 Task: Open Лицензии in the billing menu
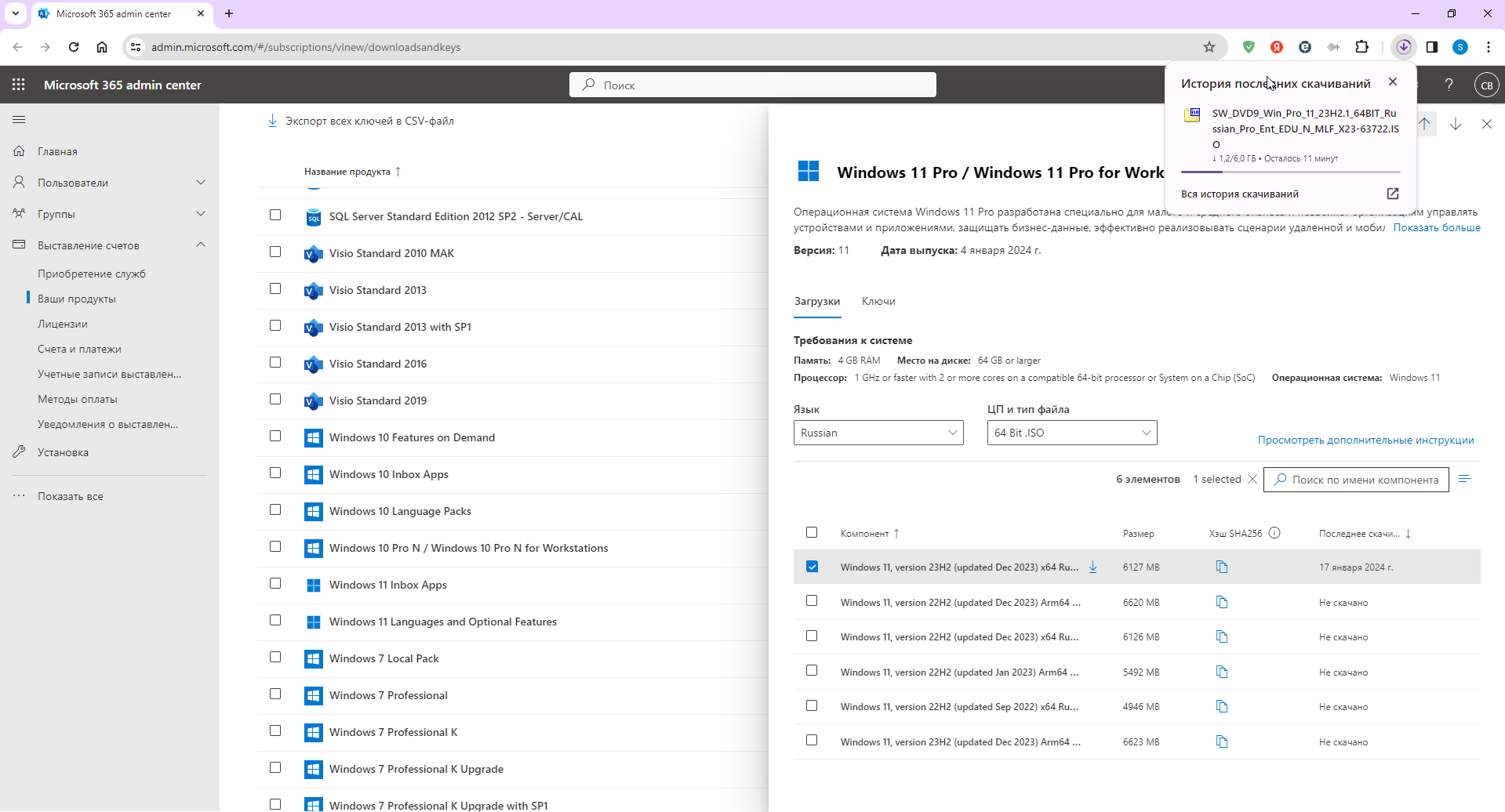click(x=63, y=324)
